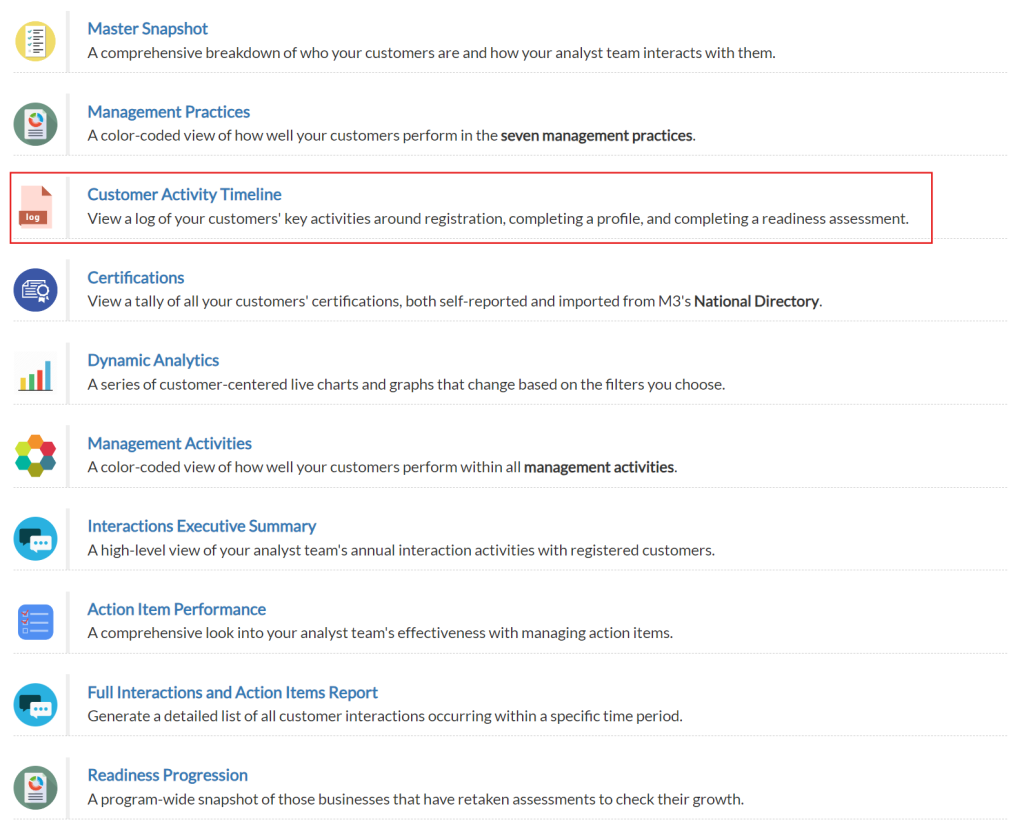Viewport: 1024px width, 840px height.
Task: Click the colorful hexagons Management Activities icon
Action: pos(36,456)
